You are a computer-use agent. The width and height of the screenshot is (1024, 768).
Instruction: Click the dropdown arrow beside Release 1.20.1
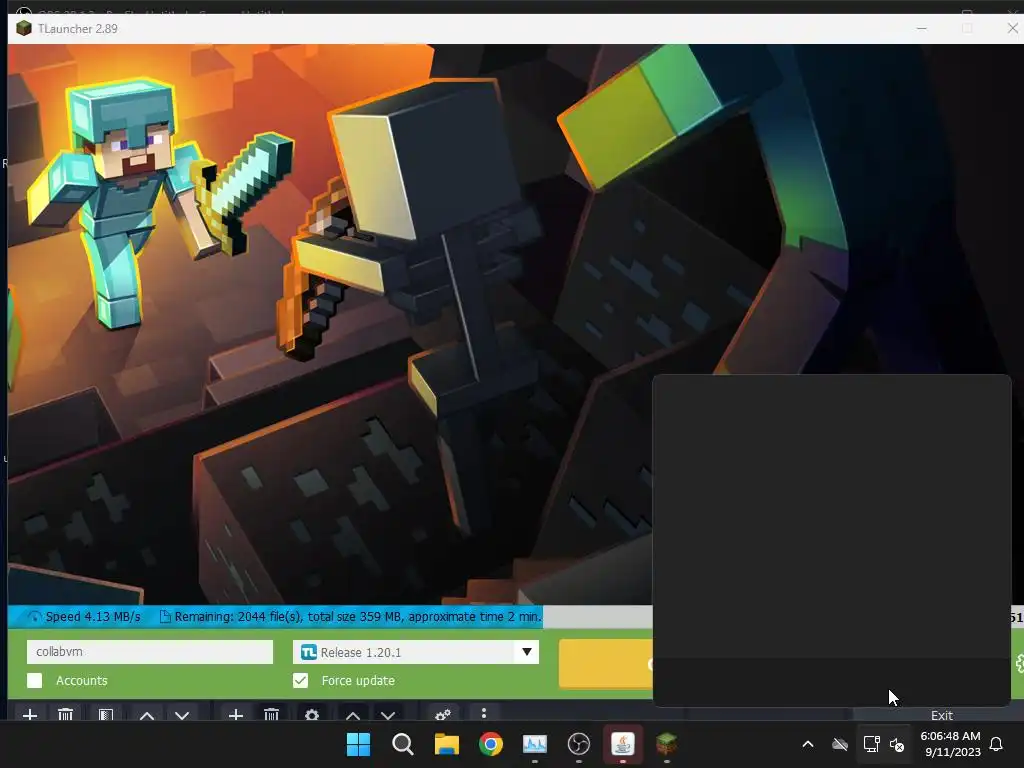click(x=526, y=652)
